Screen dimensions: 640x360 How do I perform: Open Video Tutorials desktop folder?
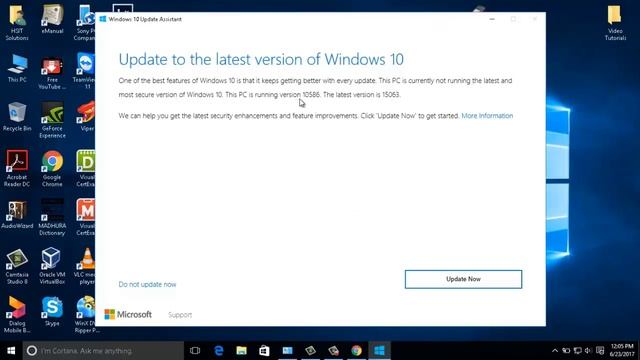(x=615, y=22)
